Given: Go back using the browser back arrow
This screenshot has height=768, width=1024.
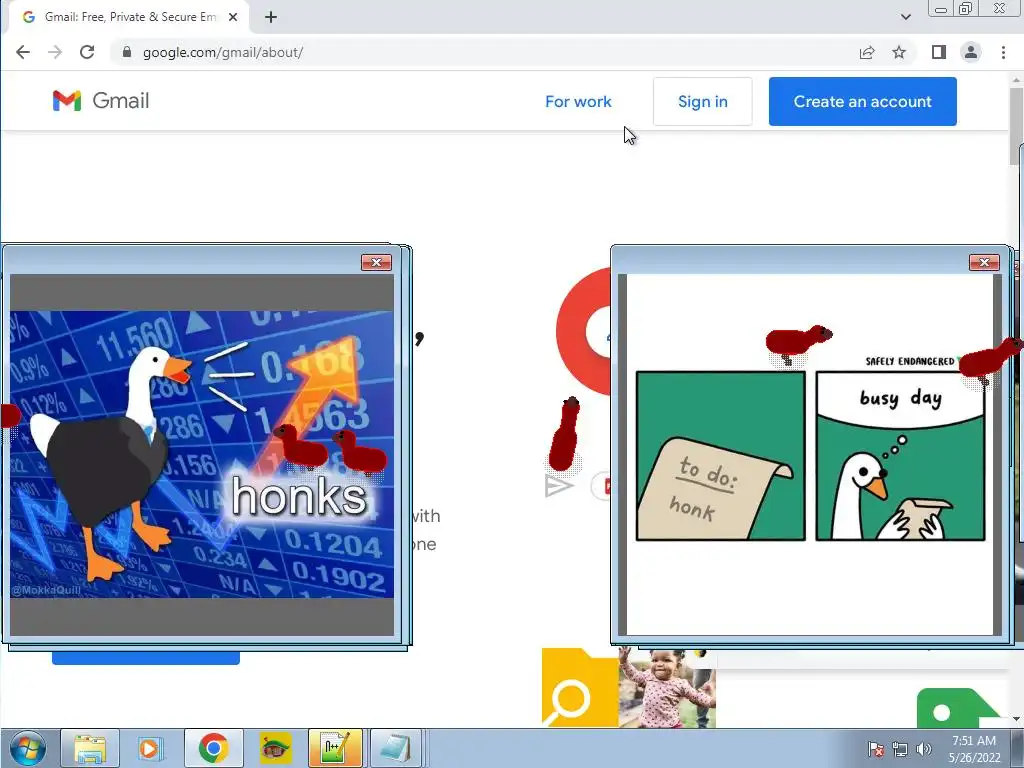Looking at the screenshot, I should [23, 52].
